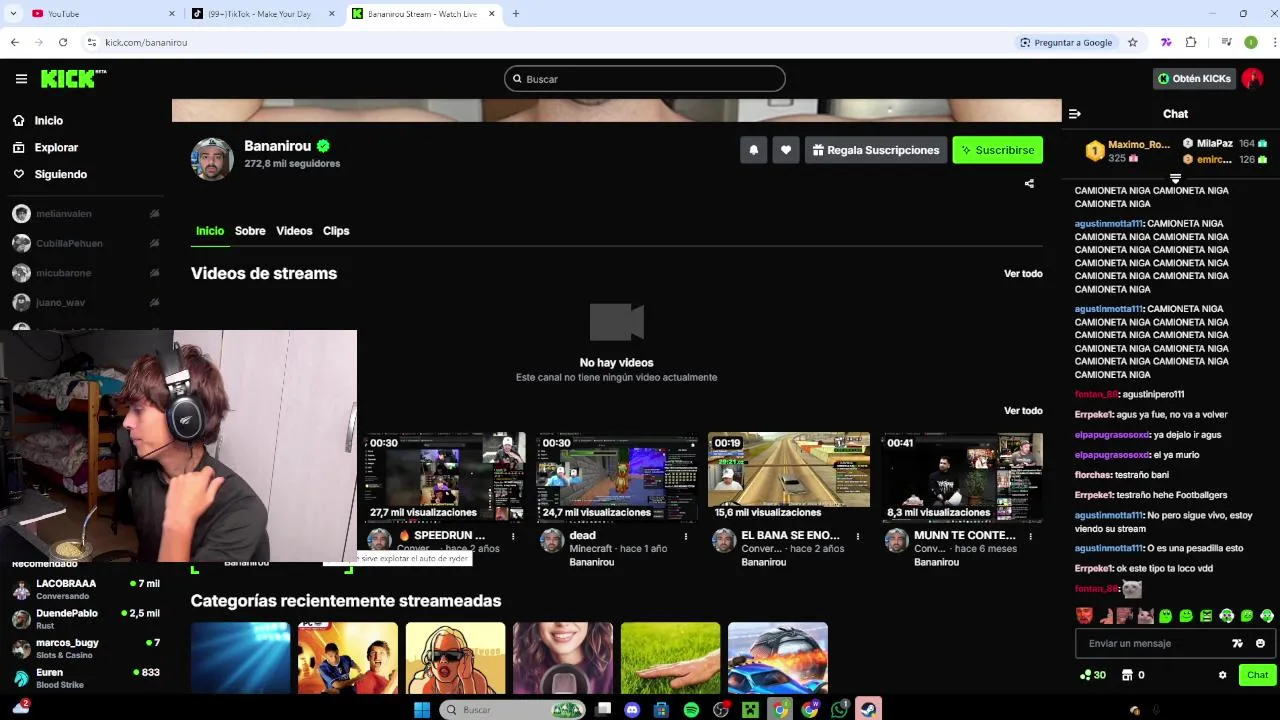Viewport: 1280px width, 720px height.
Task: Click the green Chat send button
Action: click(1257, 675)
